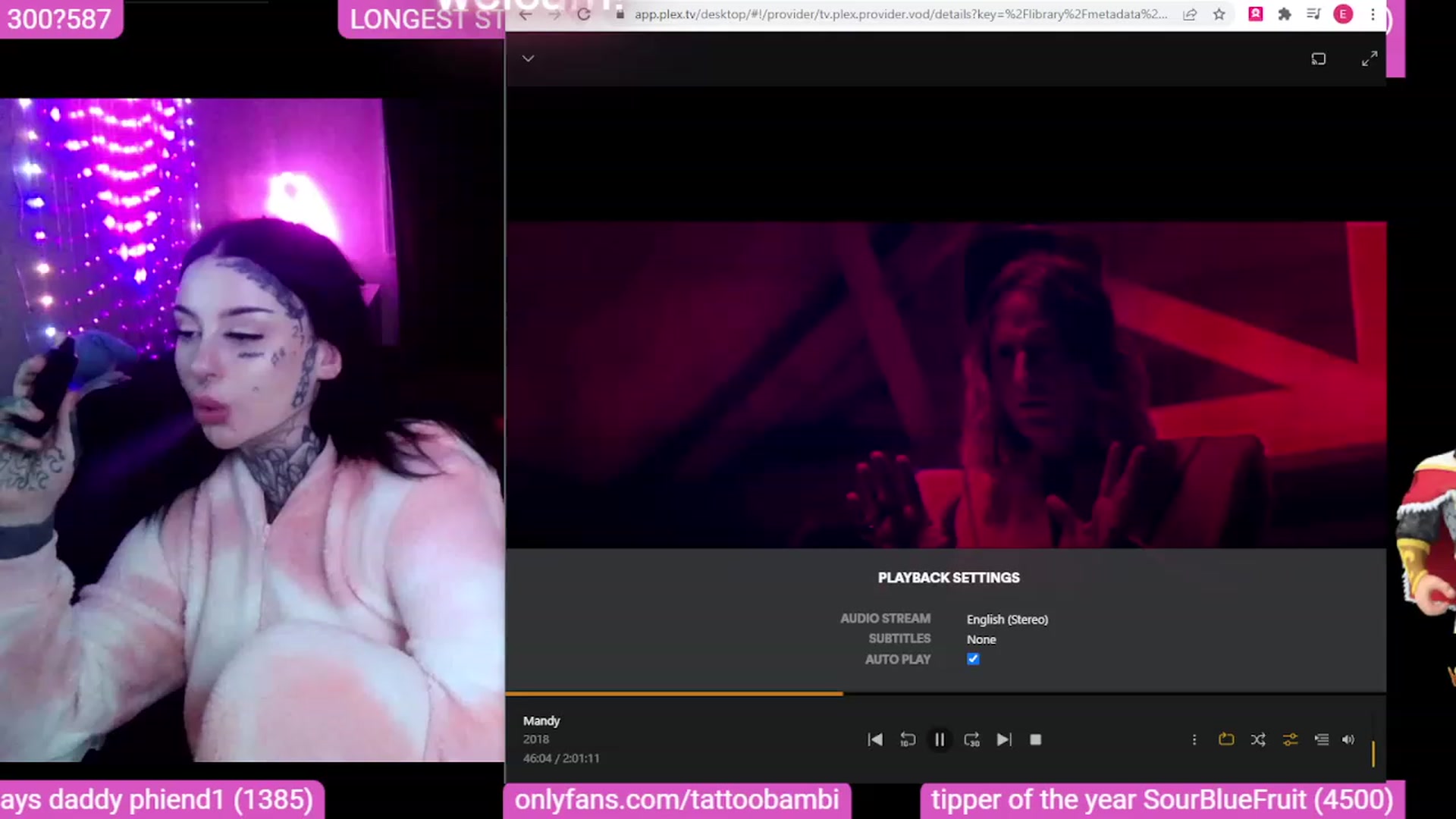Open the more options menu in player controls
This screenshot has width=1456, height=819.
[x=1194, y=739]
